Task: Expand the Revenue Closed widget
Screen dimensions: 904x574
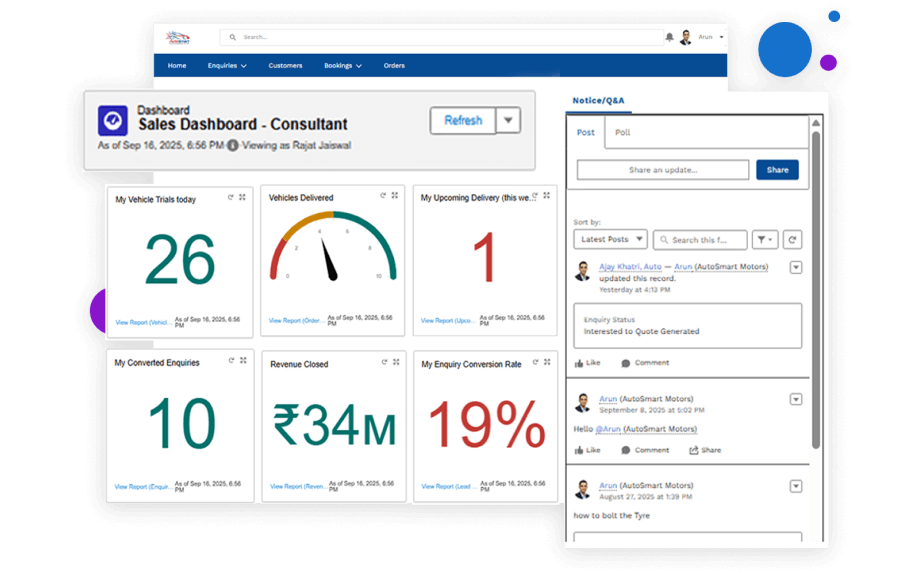Action: [x=395, y=362]
